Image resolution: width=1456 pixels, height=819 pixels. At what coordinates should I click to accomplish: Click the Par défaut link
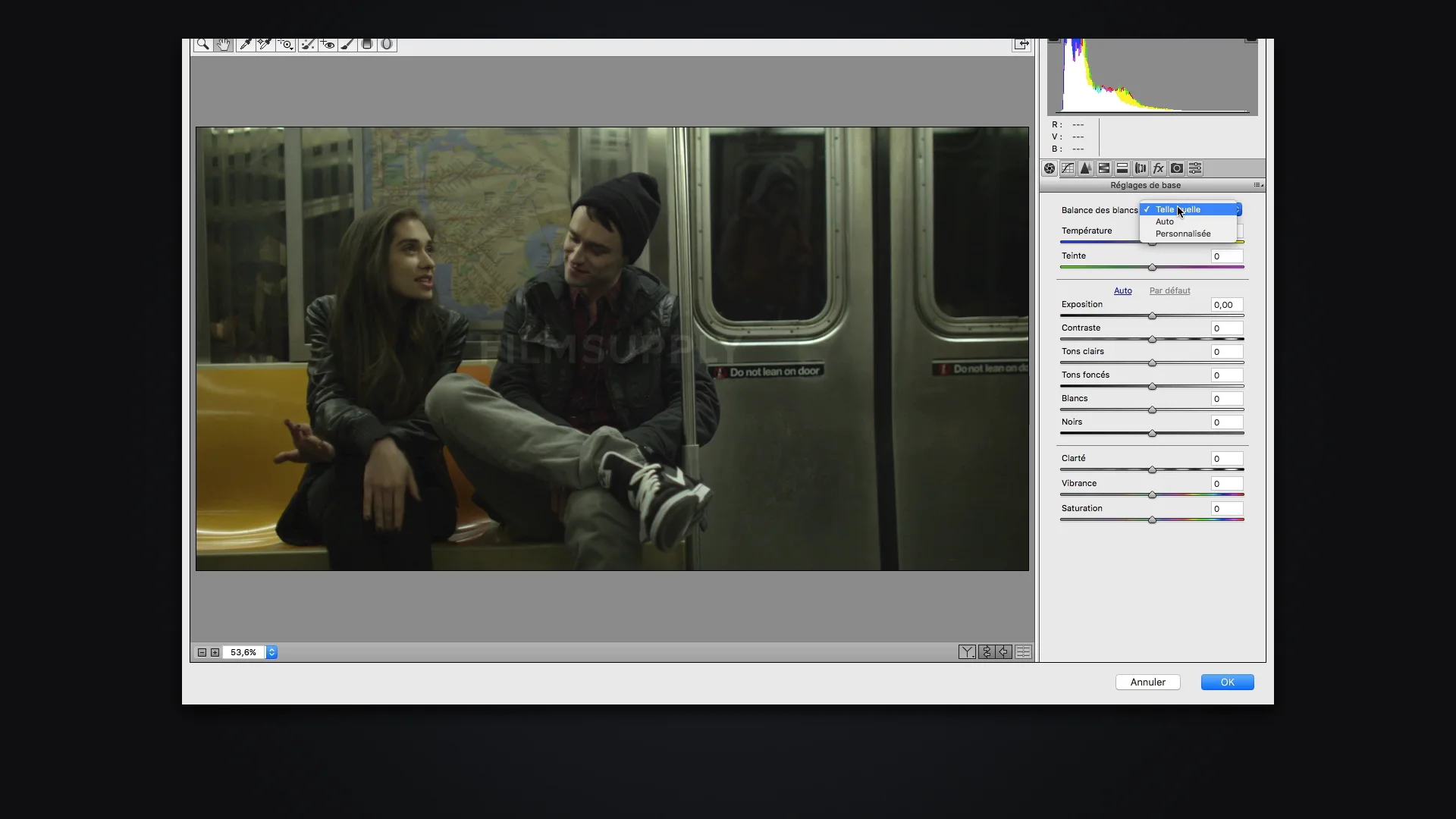click(x=1169, y=290)
